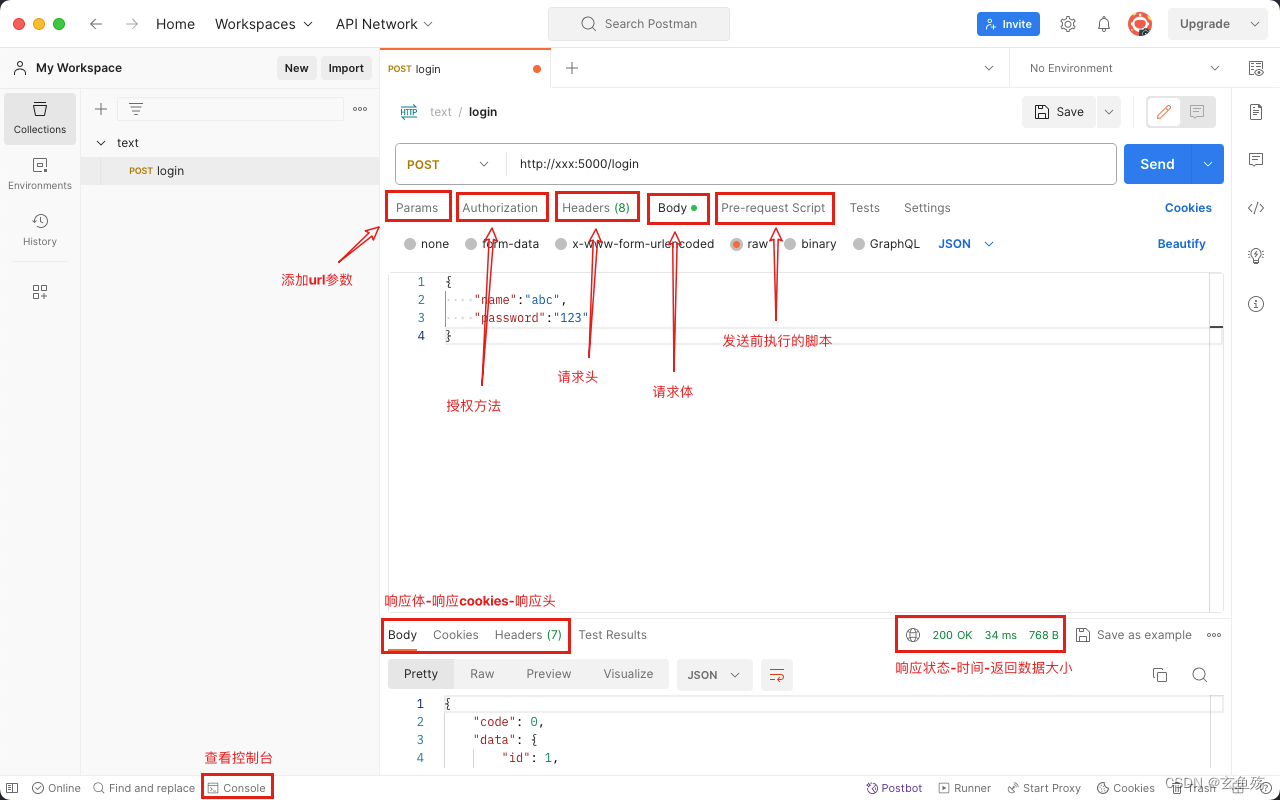Open the Settings gear icon
Image resolution: width=1280 pixels, height=800 pixels.
point(1068,24)
